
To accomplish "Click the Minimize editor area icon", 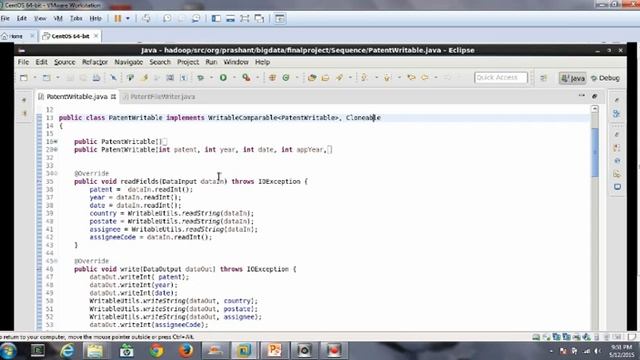I will 582,96.
